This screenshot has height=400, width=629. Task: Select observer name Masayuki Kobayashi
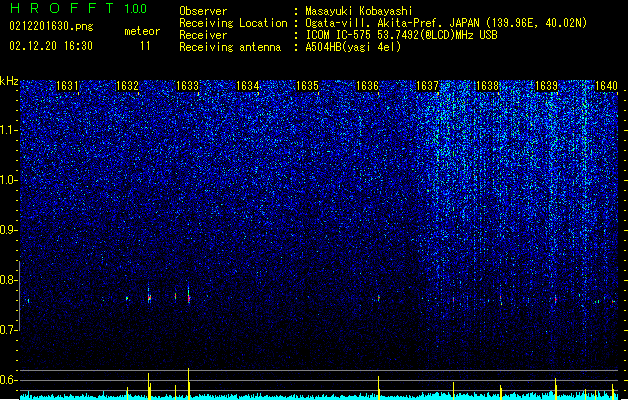tap(359, 11)
